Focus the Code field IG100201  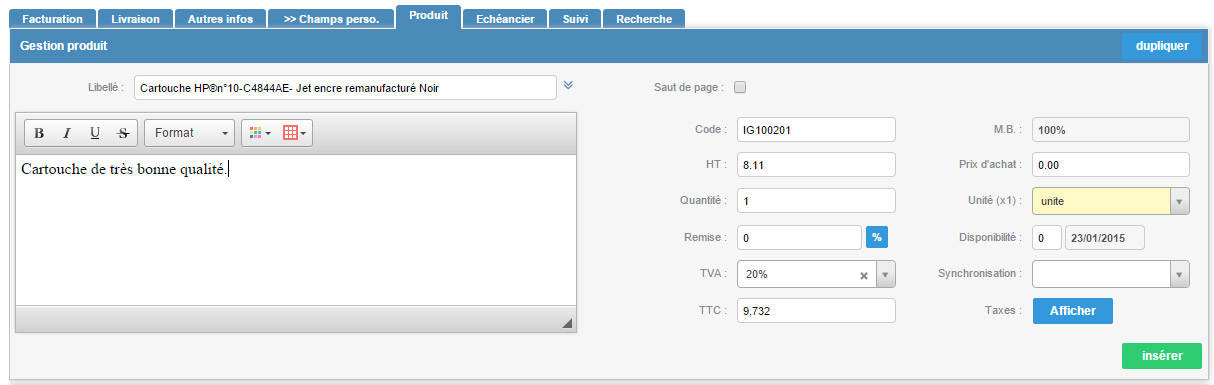tap(816, 129)
